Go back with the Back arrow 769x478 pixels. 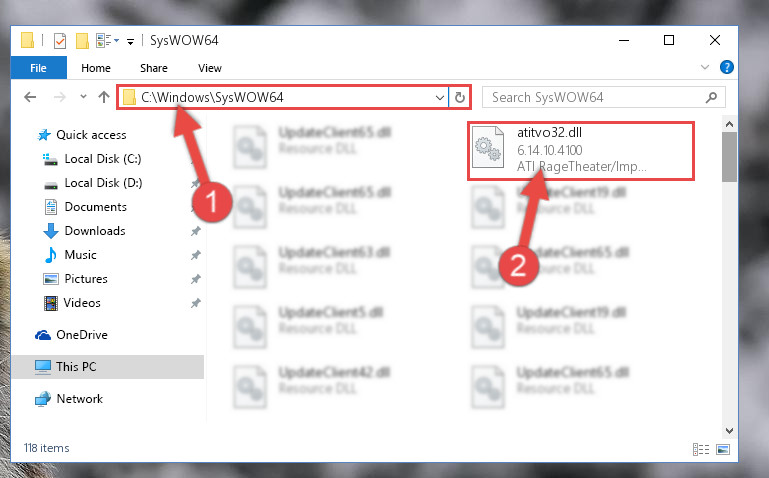click(30, 97)
